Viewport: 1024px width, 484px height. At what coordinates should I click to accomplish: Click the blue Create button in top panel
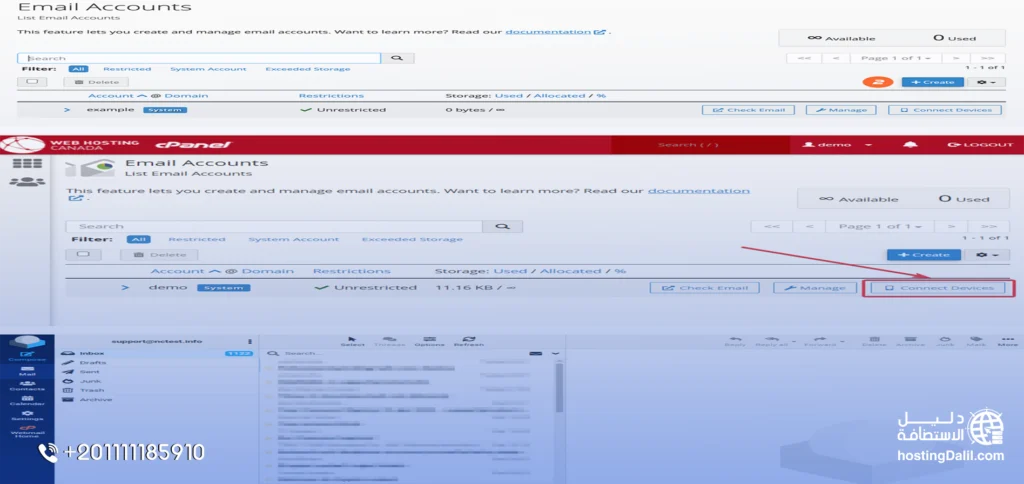tap(933, 82)
